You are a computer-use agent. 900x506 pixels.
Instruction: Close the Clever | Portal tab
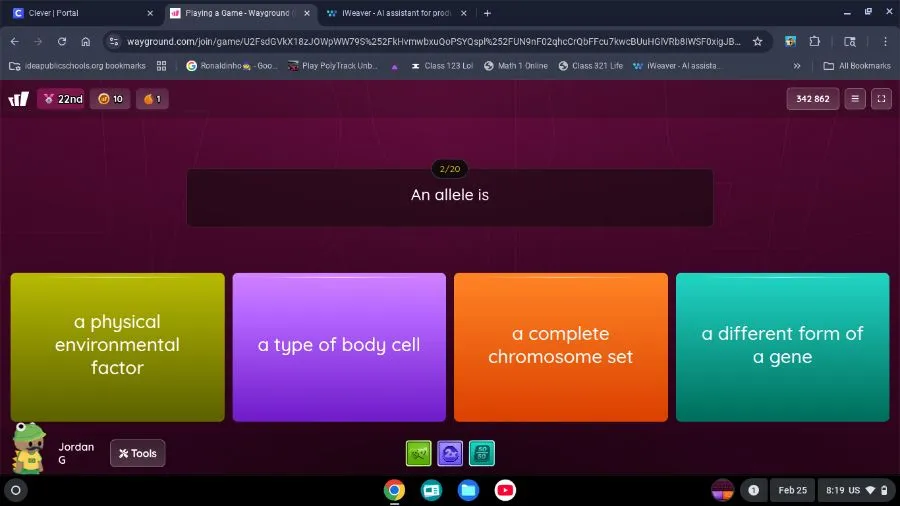coord(150,13)
